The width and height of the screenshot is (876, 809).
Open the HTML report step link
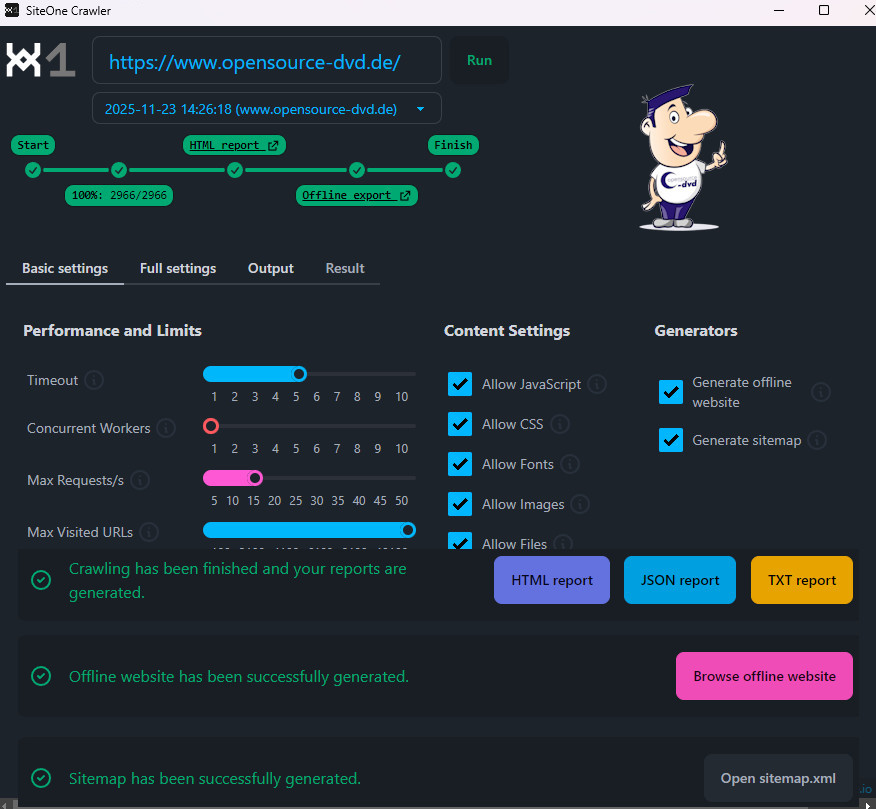235,145
